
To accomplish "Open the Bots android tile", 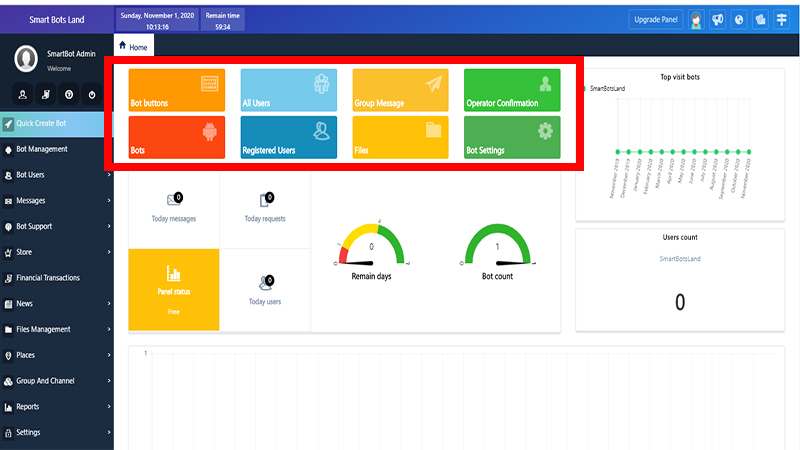I will tap(176, 137).
